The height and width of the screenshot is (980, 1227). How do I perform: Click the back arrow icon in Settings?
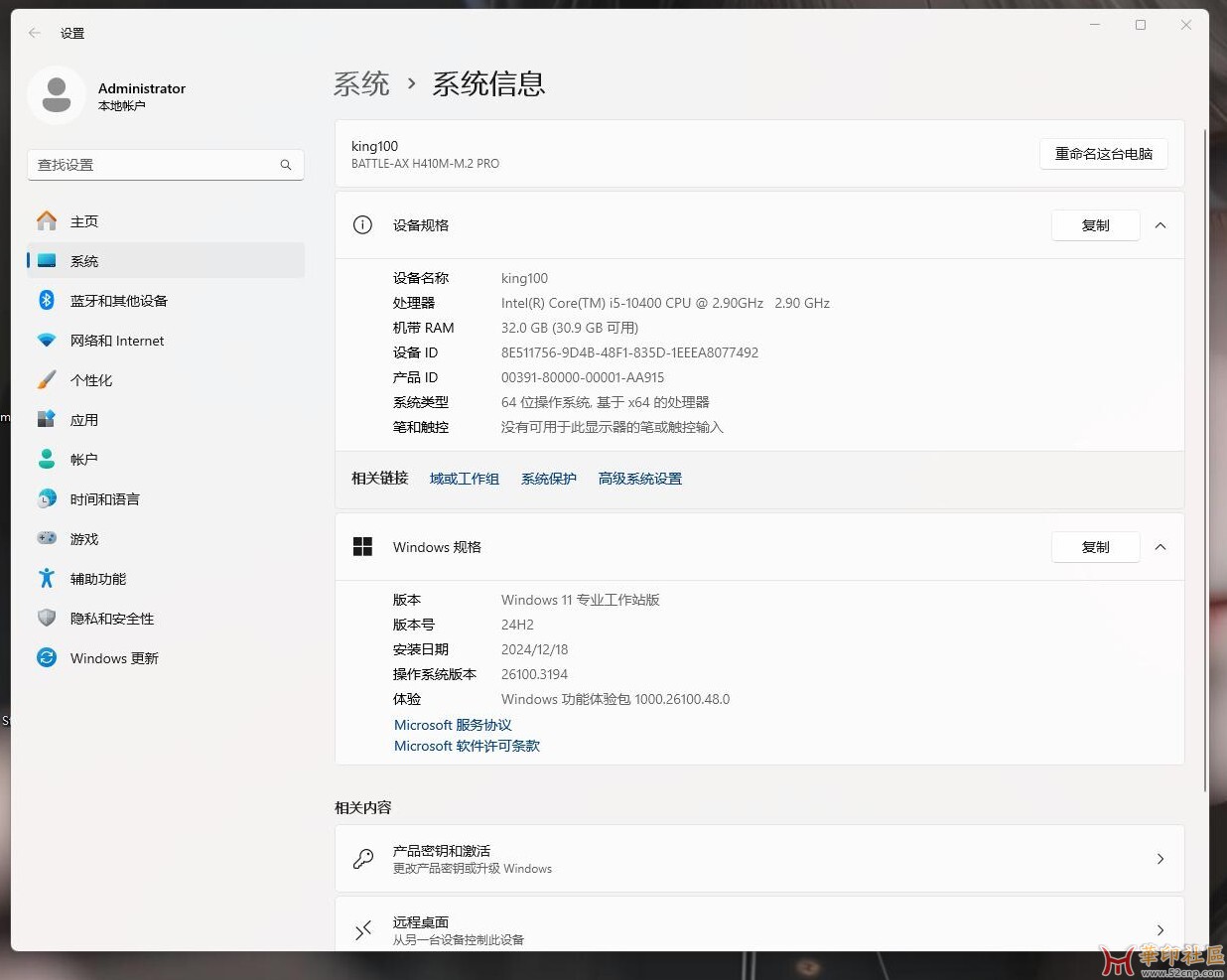tap(35, 33)
